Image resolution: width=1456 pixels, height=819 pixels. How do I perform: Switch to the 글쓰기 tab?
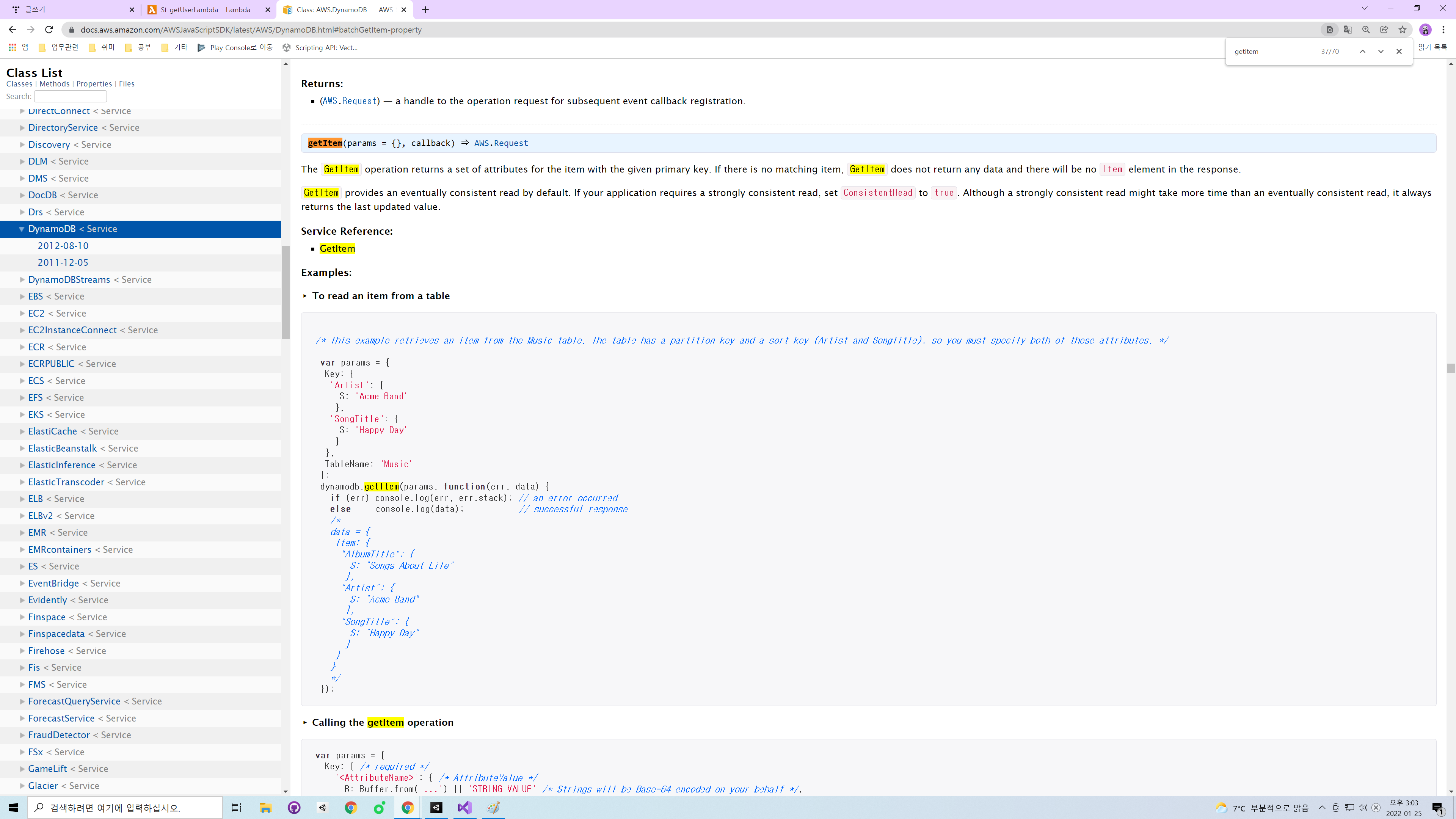point(72,9)
